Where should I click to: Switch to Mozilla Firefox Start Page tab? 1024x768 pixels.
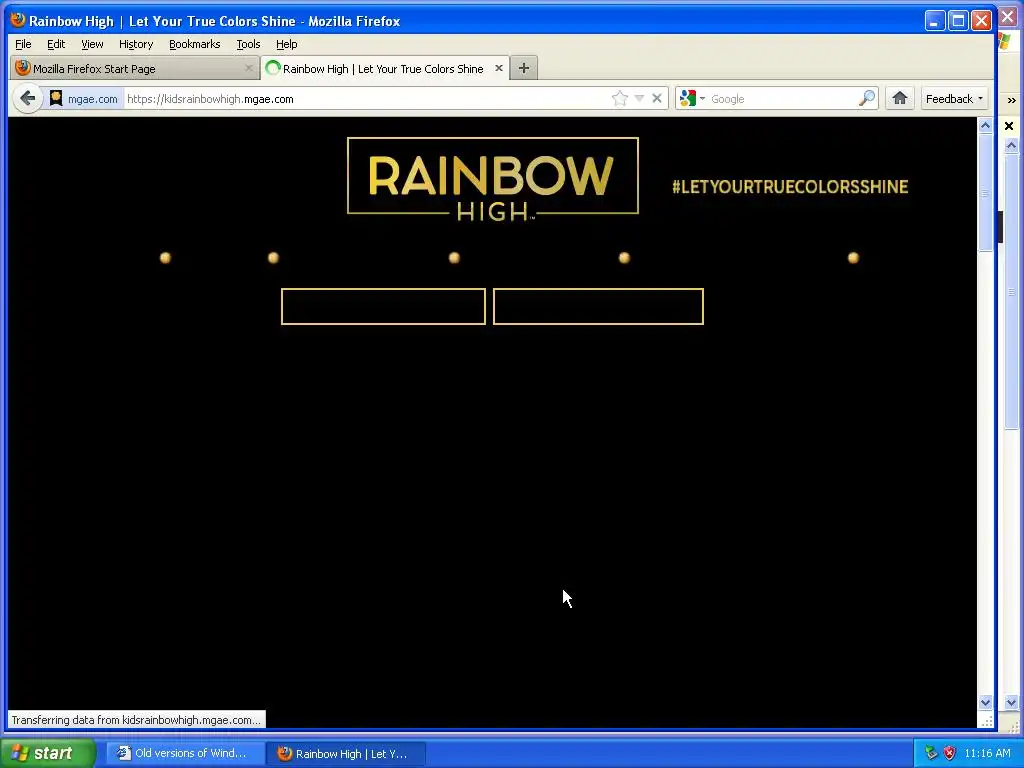[x=135, y=68]
